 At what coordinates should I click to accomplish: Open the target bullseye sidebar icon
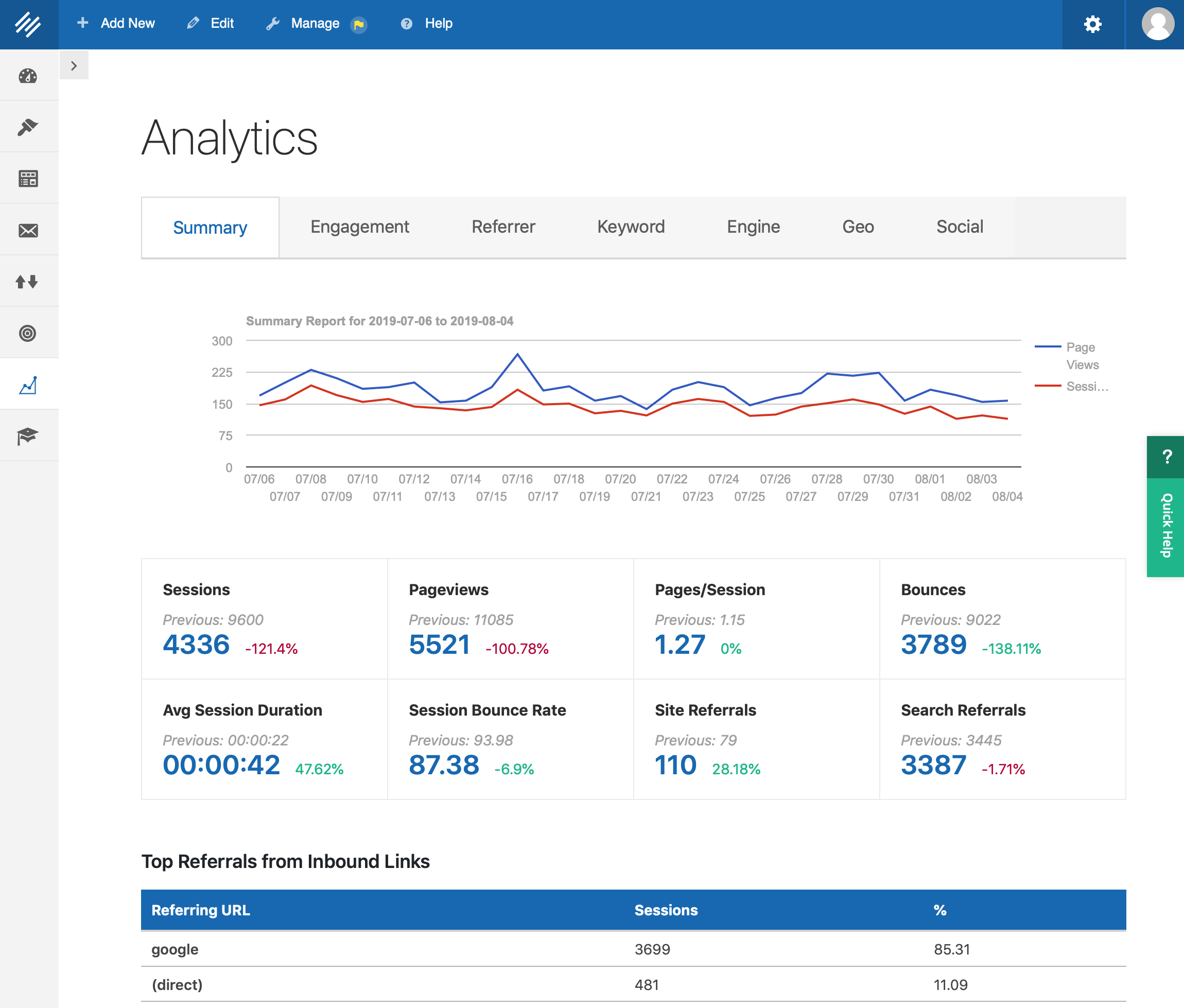pyautogui.click(x=28, y=333)
